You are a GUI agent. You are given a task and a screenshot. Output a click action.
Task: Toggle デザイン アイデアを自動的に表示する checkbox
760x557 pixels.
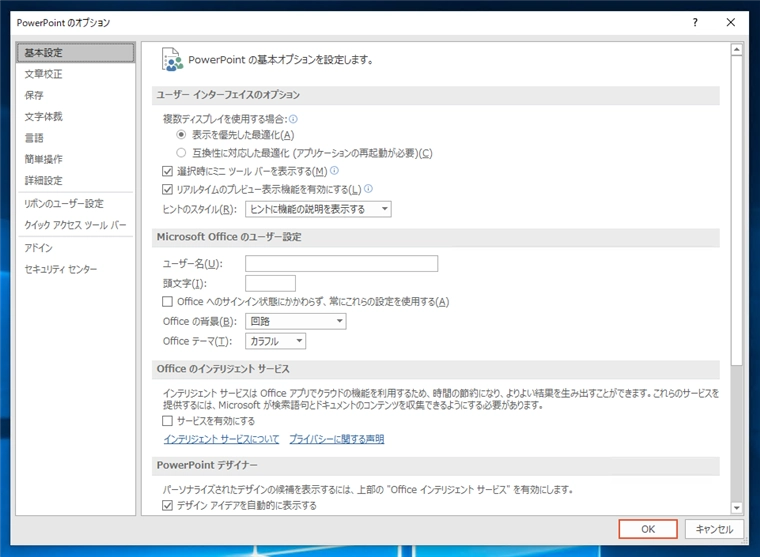point(167,506)
